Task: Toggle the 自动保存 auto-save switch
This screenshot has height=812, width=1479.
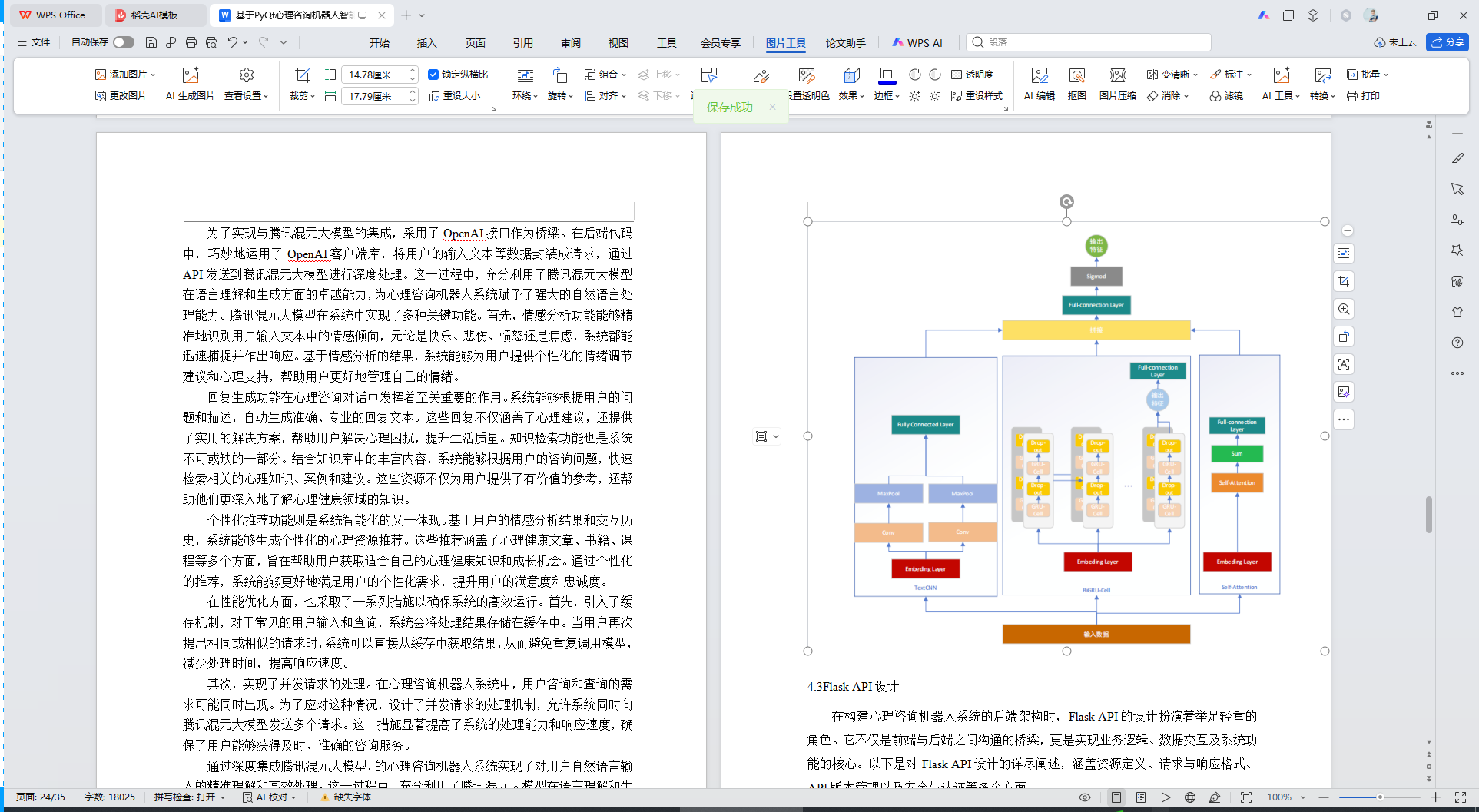Action: pyautogui.click(x=124, y=42)
